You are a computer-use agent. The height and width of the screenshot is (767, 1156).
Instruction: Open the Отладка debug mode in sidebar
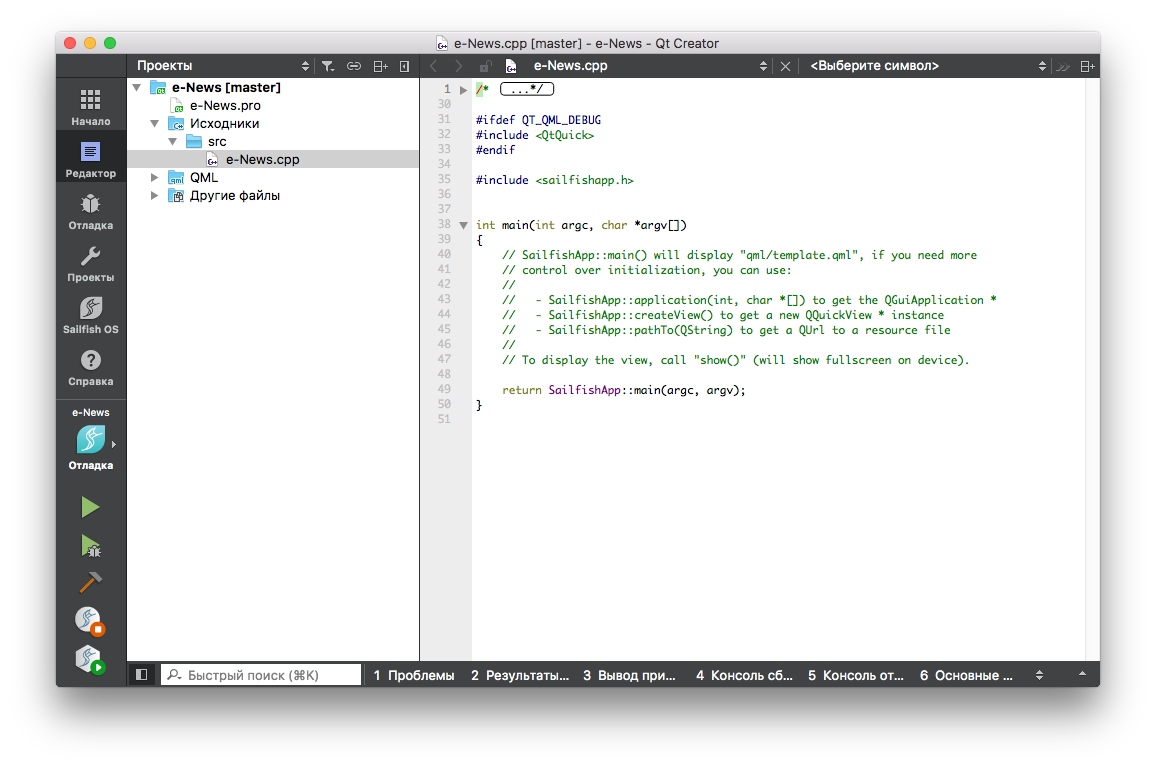pyautogui.click(x=91, y=211)
